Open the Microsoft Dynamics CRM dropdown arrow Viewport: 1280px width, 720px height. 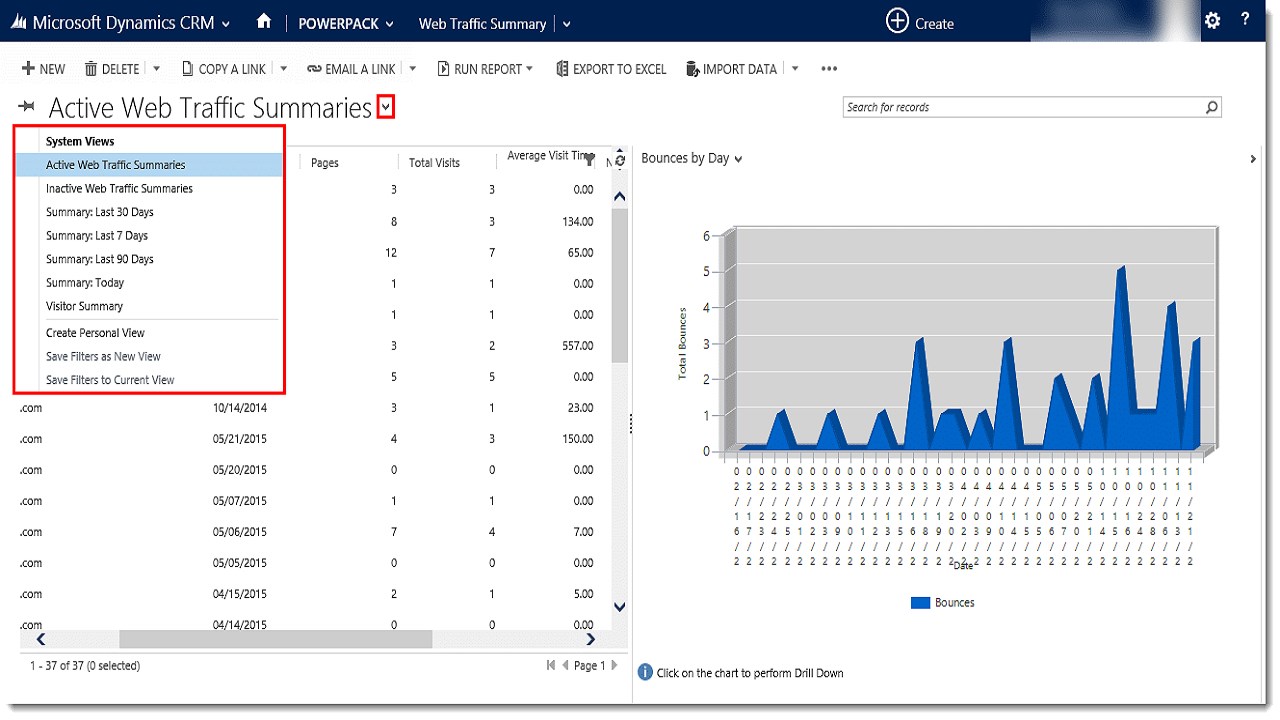point(226,24)
